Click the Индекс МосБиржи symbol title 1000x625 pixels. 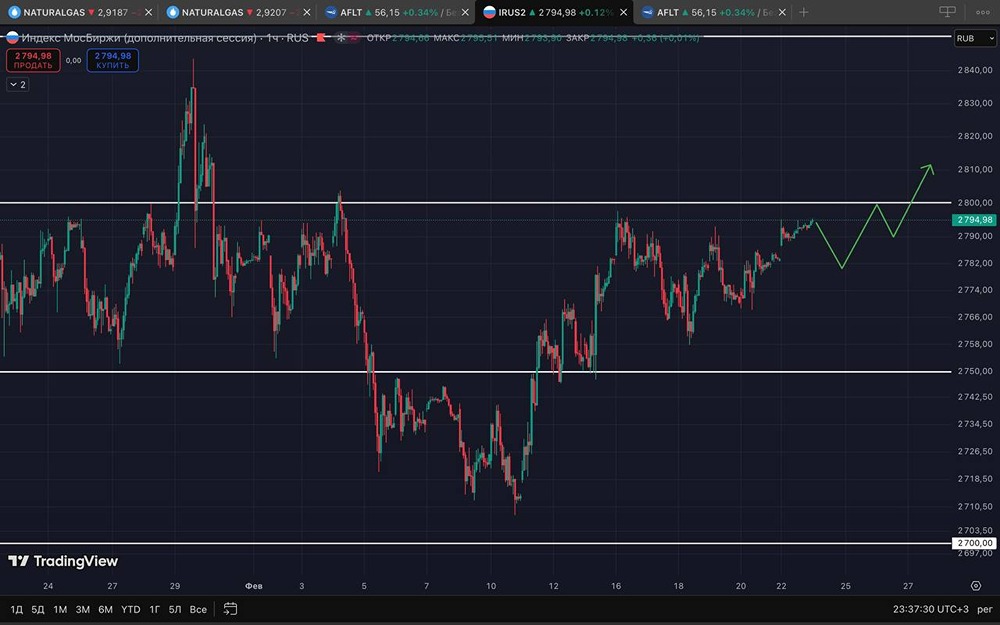tap(139, 38)
